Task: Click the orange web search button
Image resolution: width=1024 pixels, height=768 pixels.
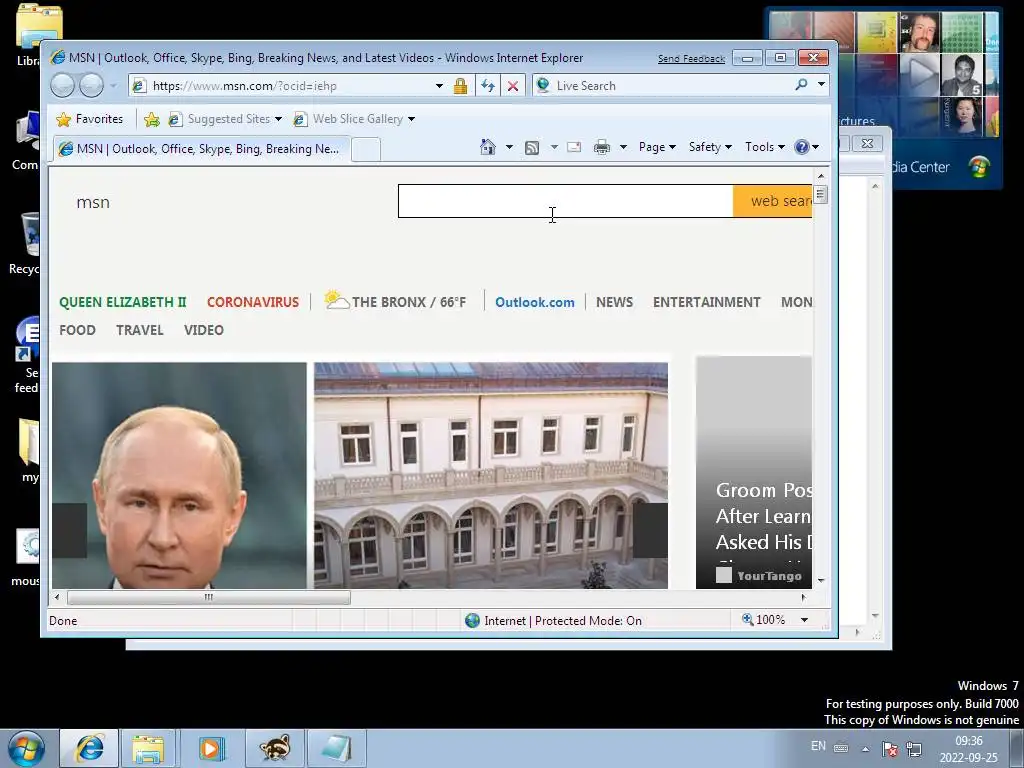Action: click(x=773, y=201)
